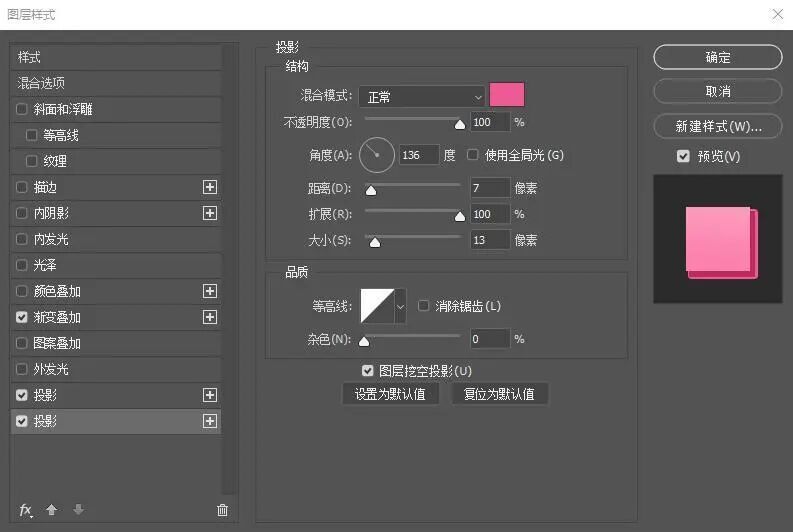Image resolution: width=793 pixels, height=532 pixels.
Task: Click the angle dial control
Action: 376,155
